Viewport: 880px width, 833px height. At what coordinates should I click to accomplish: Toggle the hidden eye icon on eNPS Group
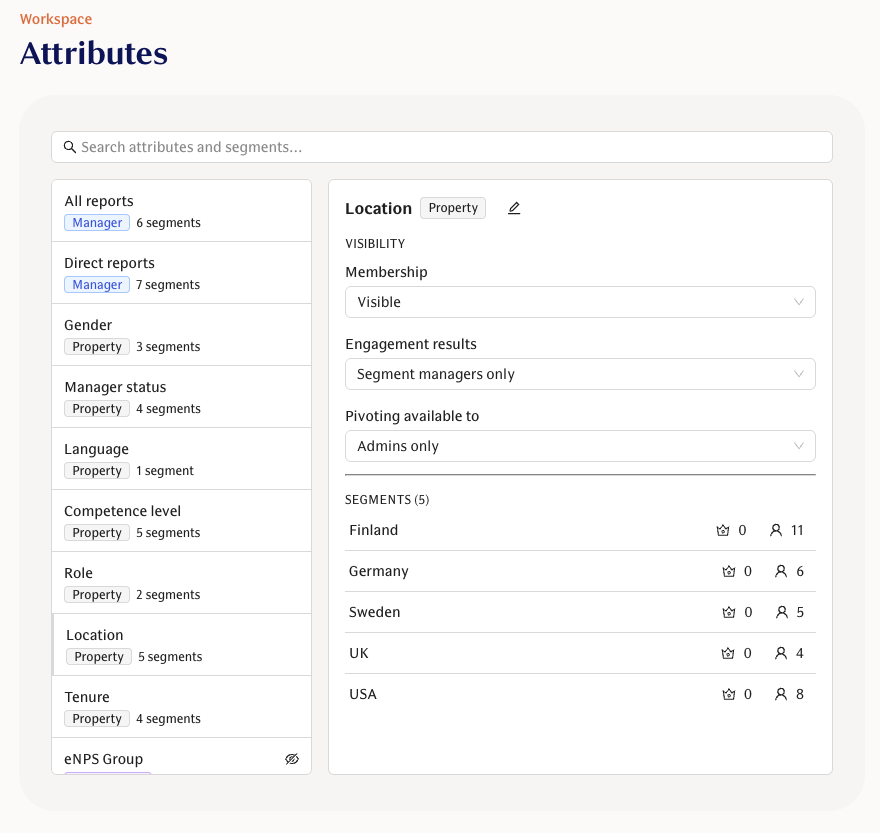click(x=292, y=759)
